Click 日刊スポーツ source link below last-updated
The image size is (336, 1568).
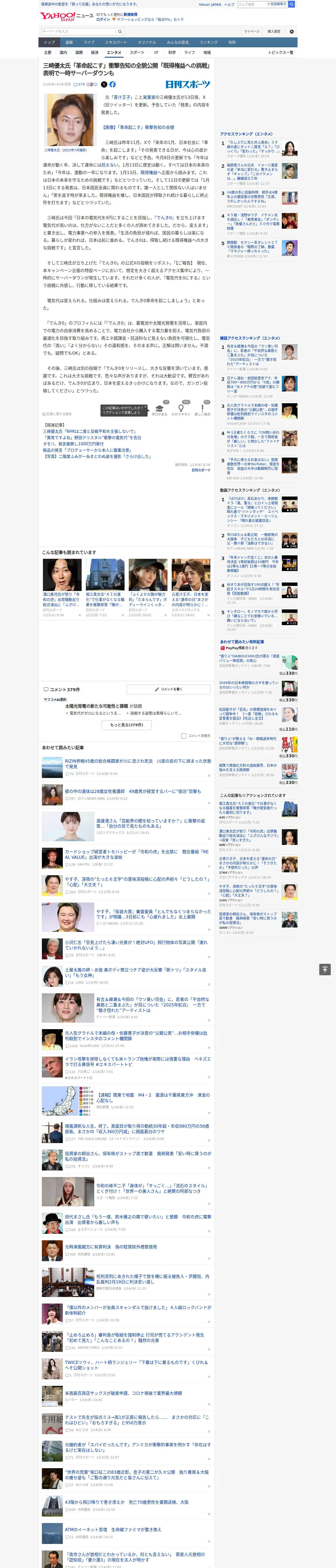pyautogui.click(x=201, y=470)
